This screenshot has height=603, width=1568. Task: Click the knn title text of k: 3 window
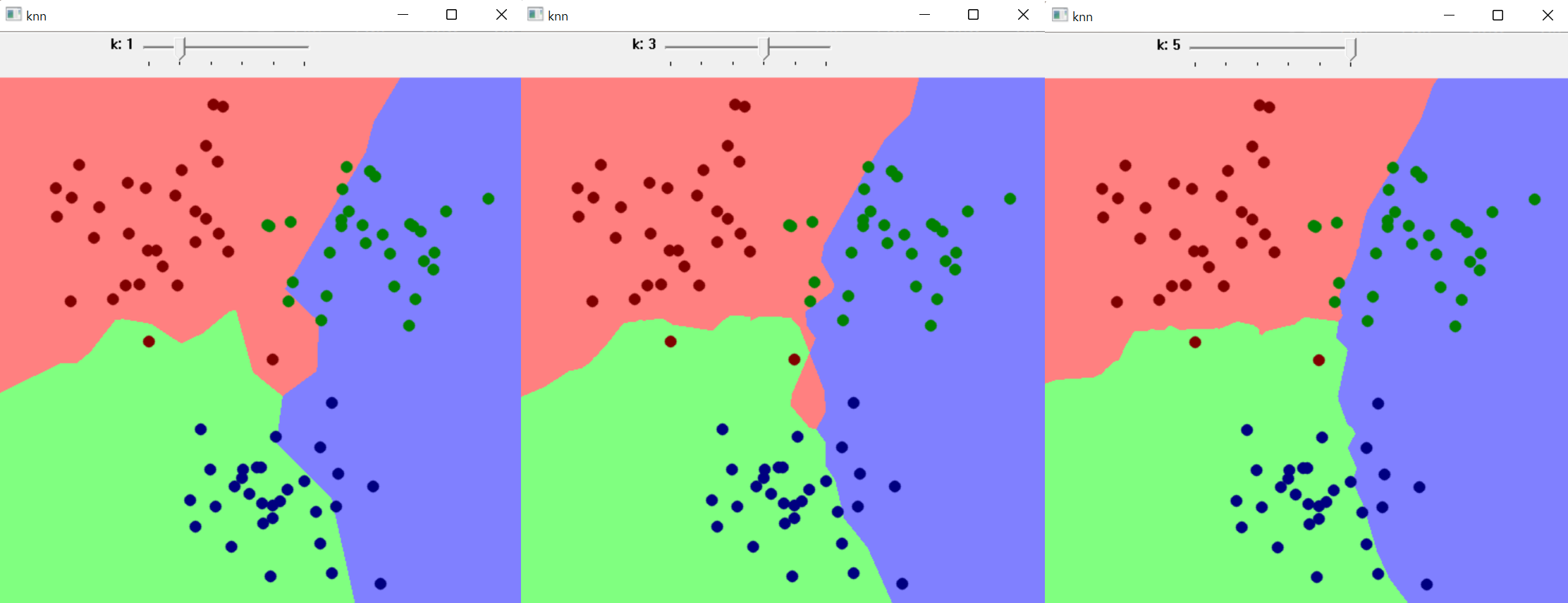(x=558, y=16)
